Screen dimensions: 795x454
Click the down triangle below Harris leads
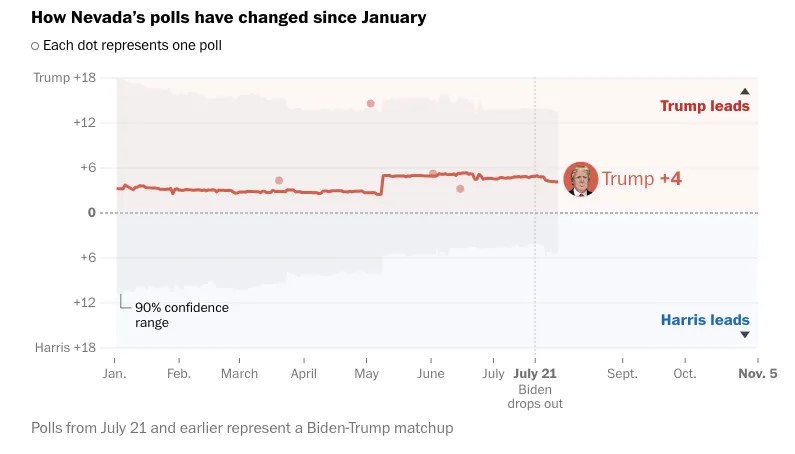tap(744, 335)
